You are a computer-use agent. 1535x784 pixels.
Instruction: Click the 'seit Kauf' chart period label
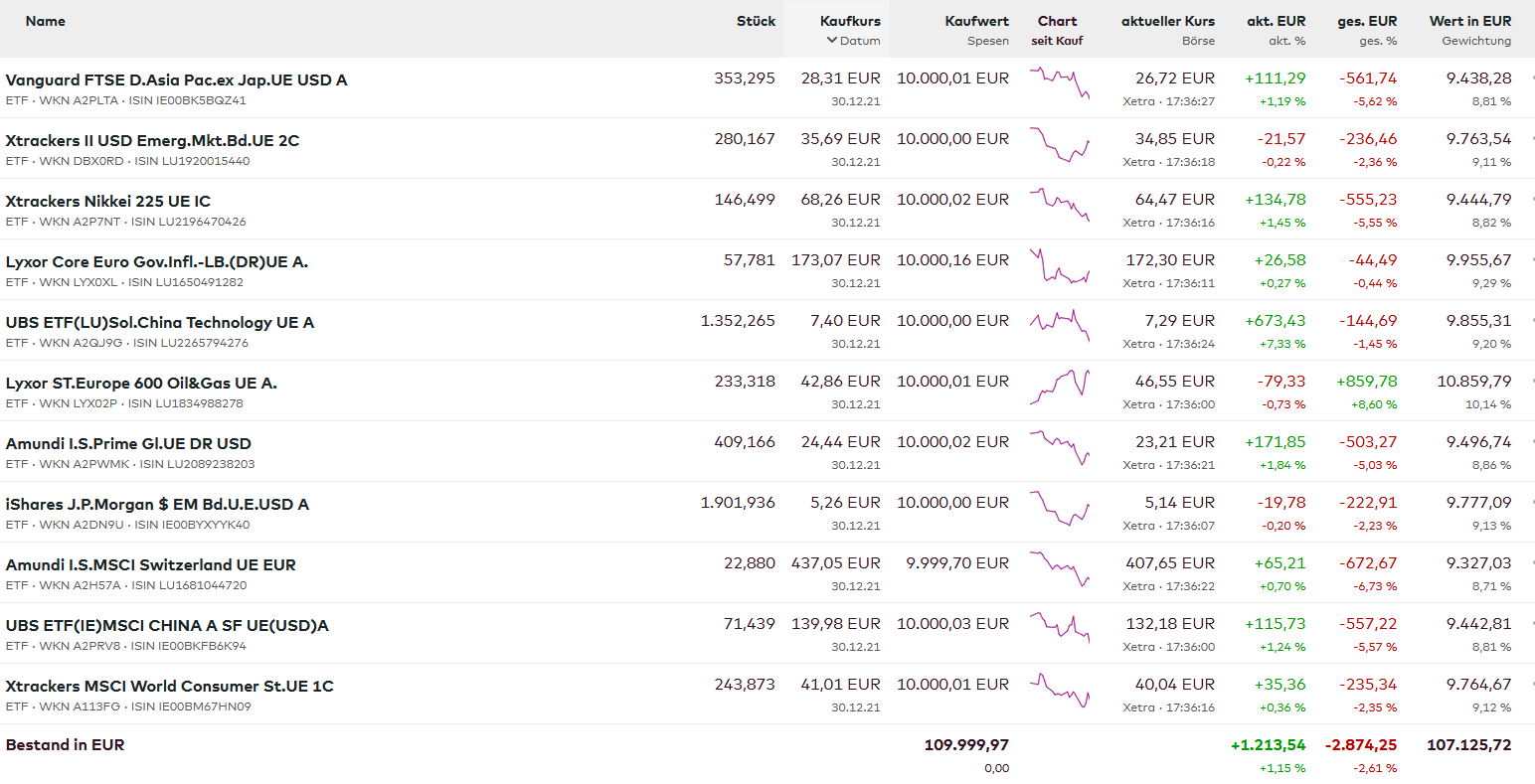pyautogui.click(x=1057, y=41)
